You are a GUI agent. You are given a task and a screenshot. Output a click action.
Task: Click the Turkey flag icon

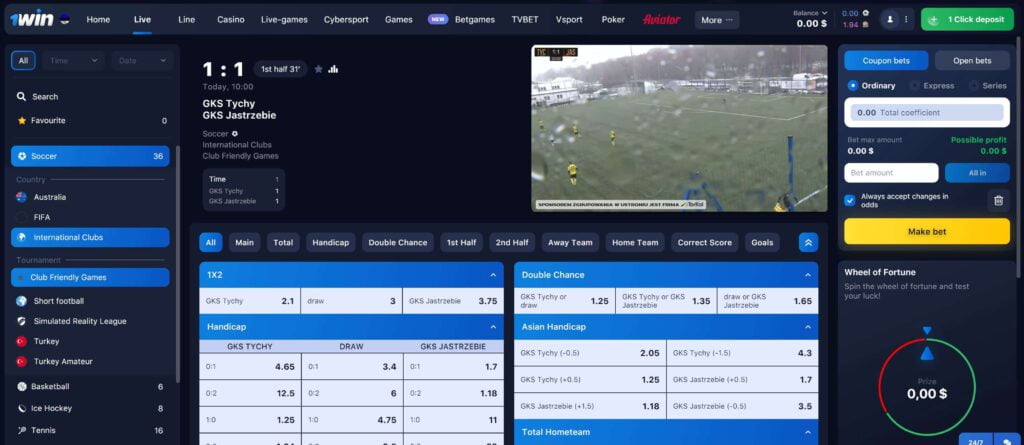click(22, 341)
